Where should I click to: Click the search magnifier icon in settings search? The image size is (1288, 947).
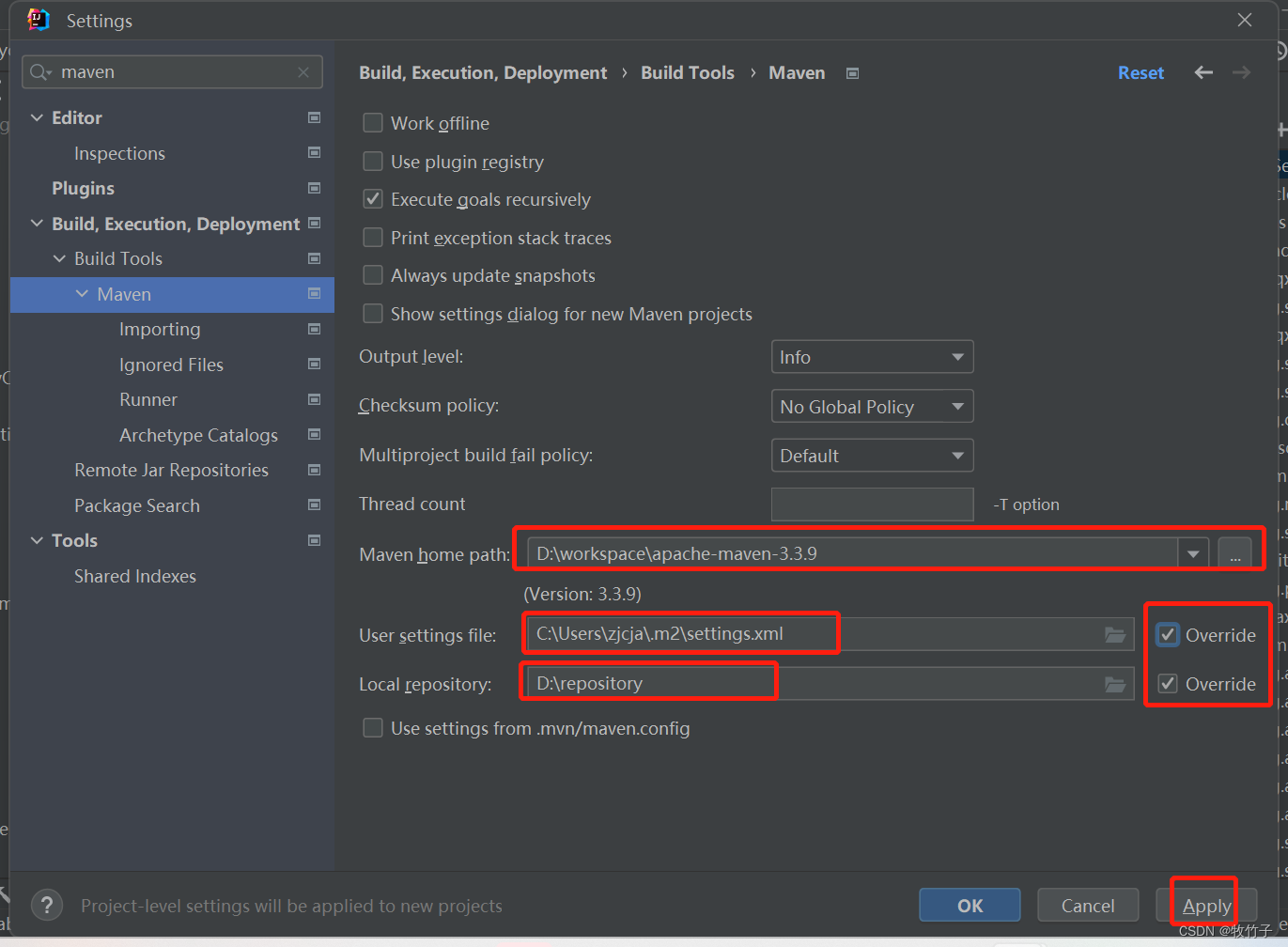39,72
